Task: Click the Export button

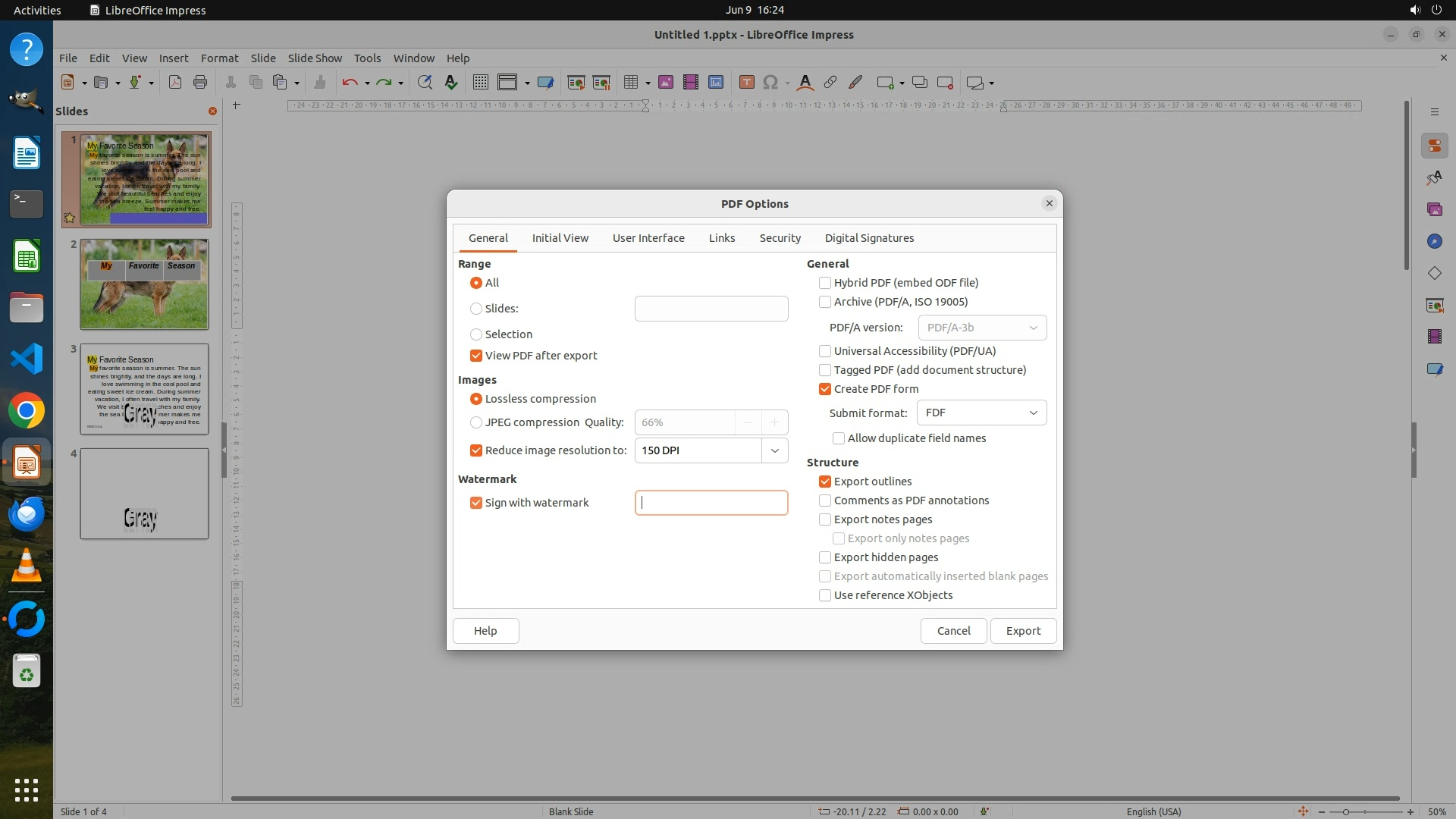Action: coord(1023,631)
